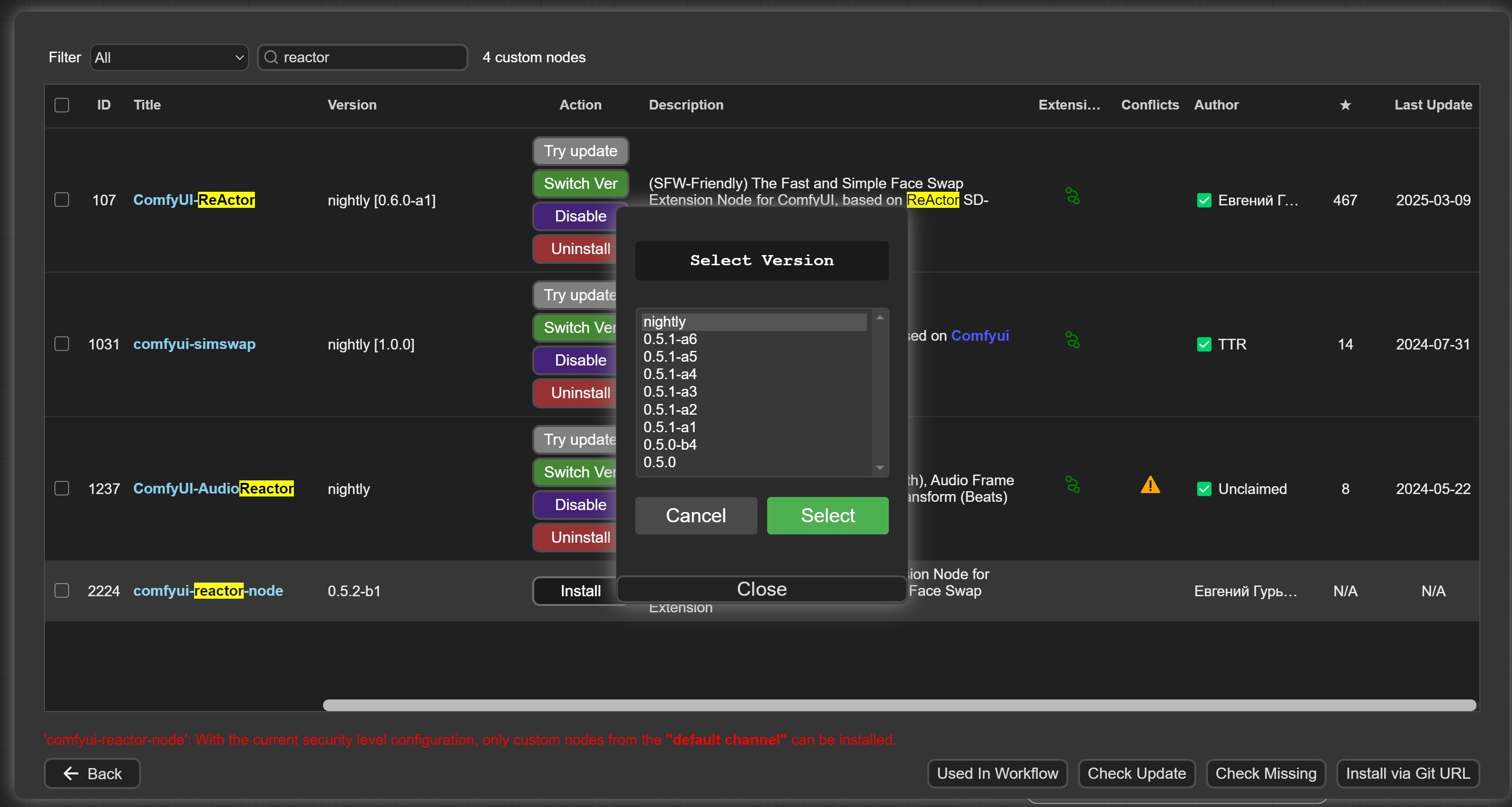Select version 0.5.1-a2 in the list
This screenshot has width=1512, height=807.
click(754, 409)
